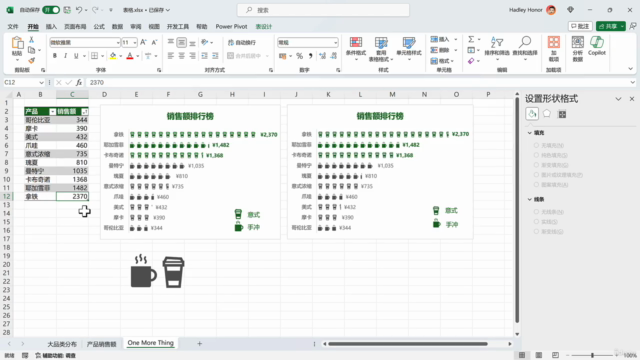640x360 pixels.
Task: Open the 文件 menu tab
Action: 13,27
